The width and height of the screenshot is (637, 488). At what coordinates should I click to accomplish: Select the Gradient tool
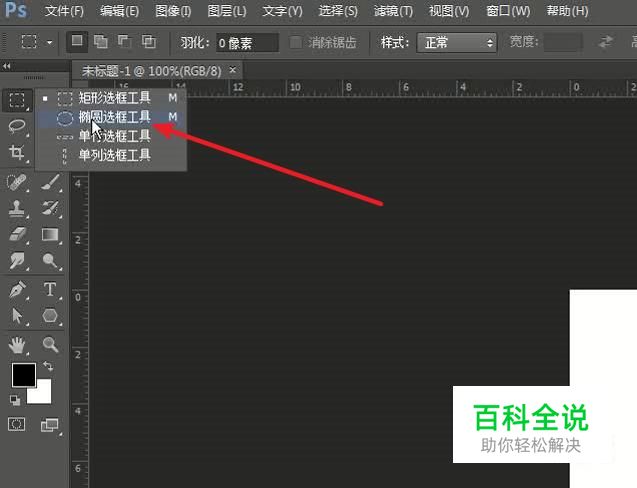[x=50, y=234]
